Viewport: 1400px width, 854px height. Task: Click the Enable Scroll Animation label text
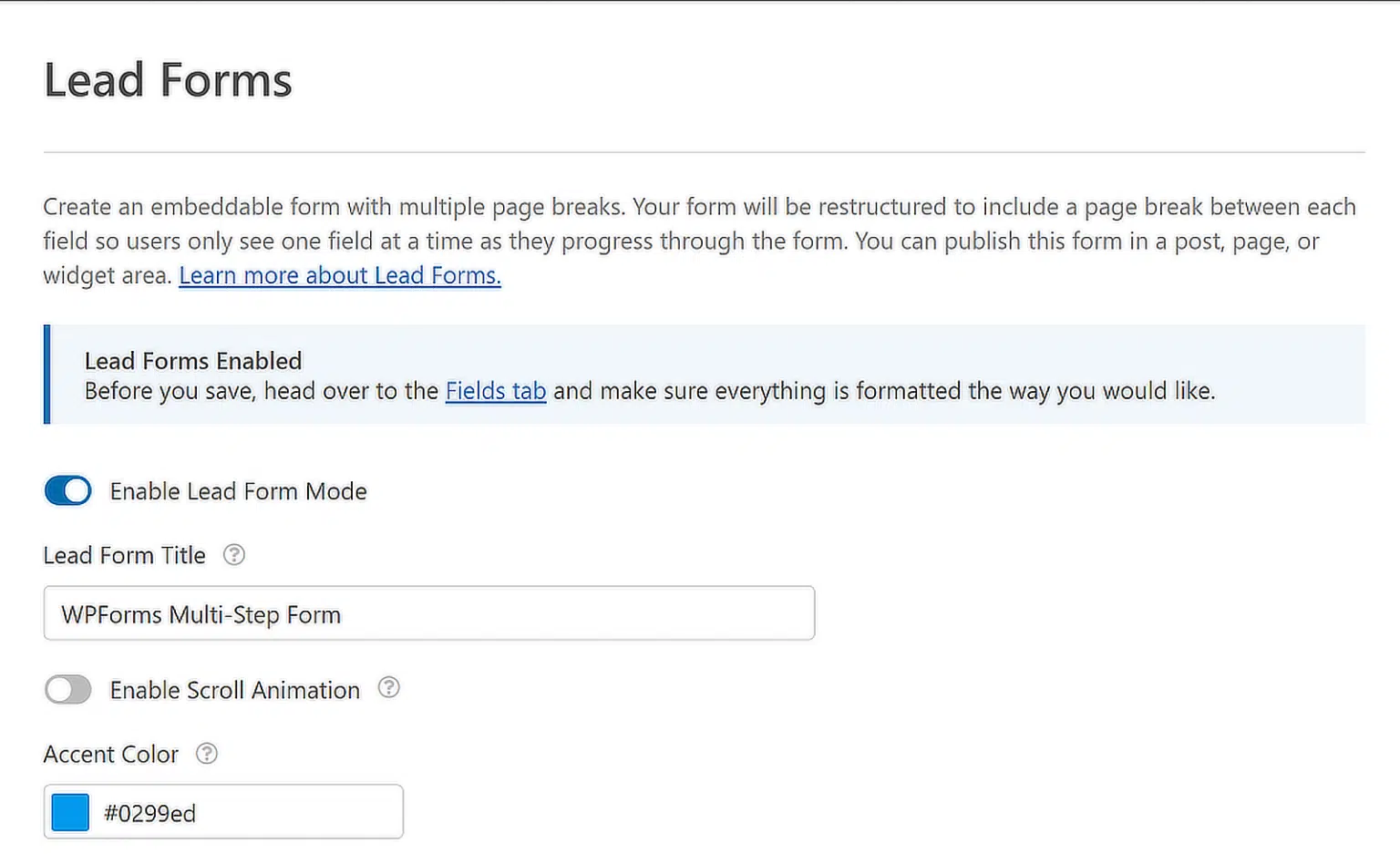point(234,690)
